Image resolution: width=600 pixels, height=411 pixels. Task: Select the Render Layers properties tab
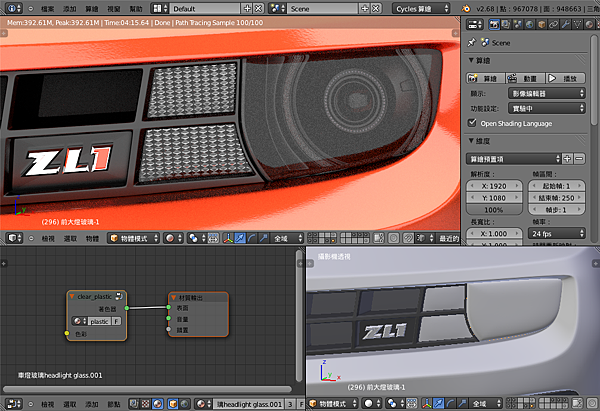coord(506,24)
